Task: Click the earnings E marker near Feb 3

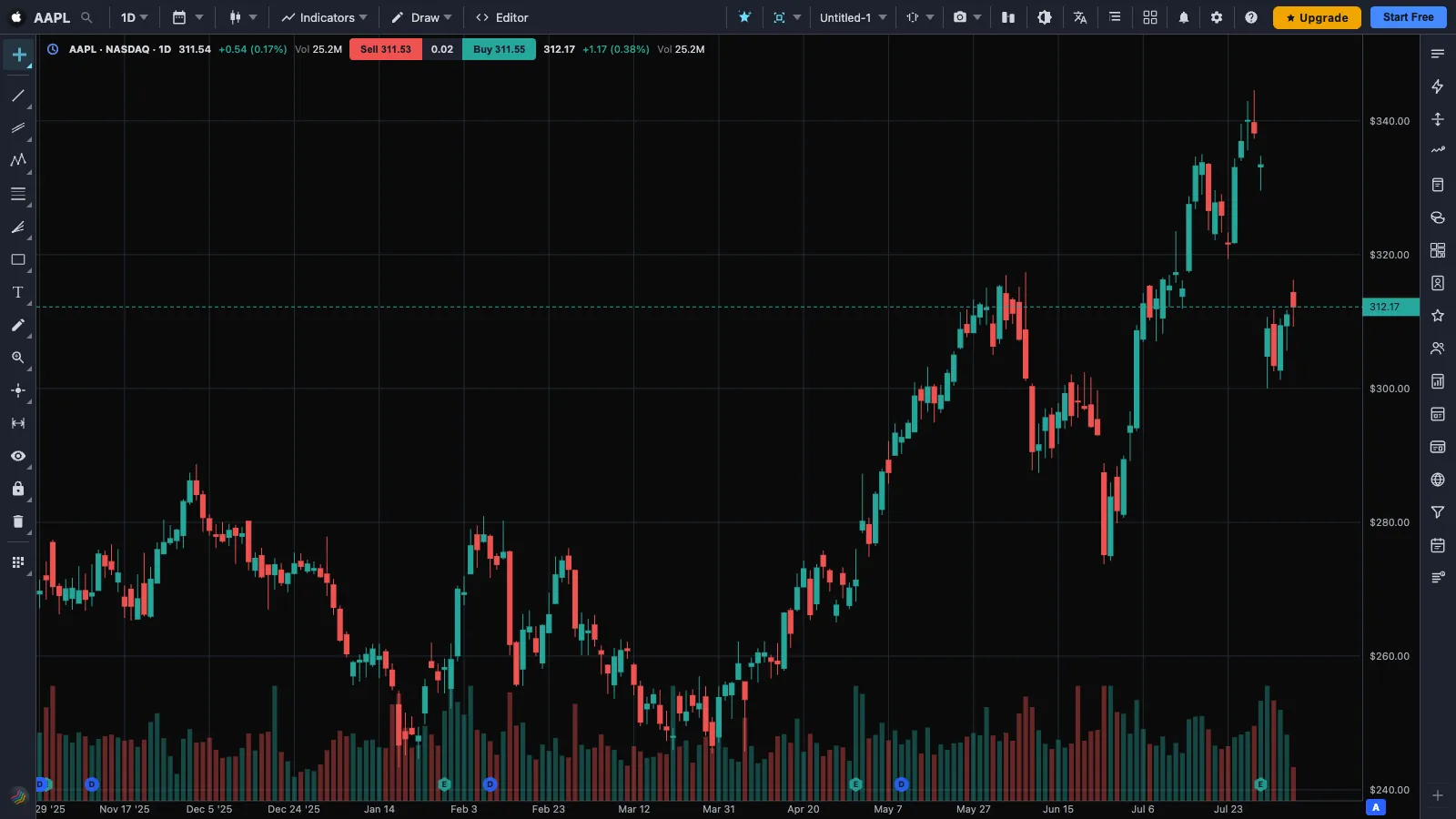Action: (x=444, y=784)
